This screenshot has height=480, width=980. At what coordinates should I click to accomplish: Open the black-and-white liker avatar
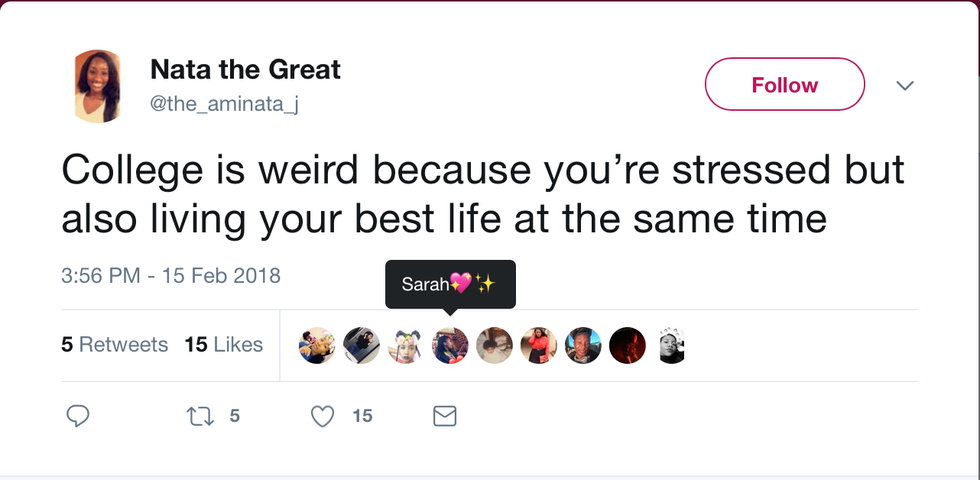tap(671, 345)
